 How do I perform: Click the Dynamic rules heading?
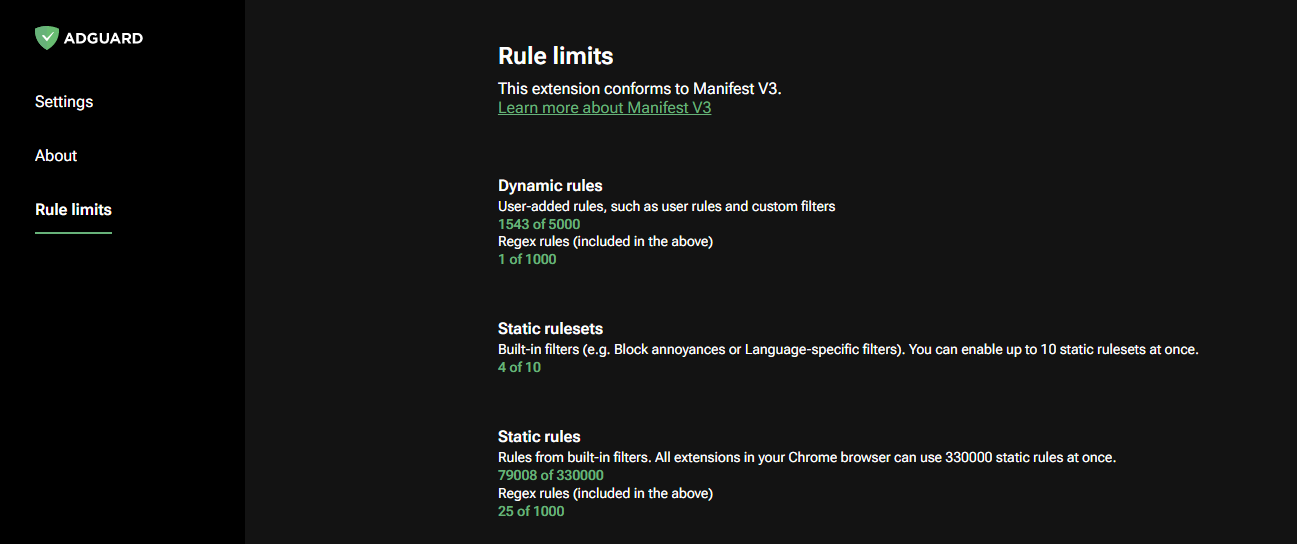(x=550, y=186)
